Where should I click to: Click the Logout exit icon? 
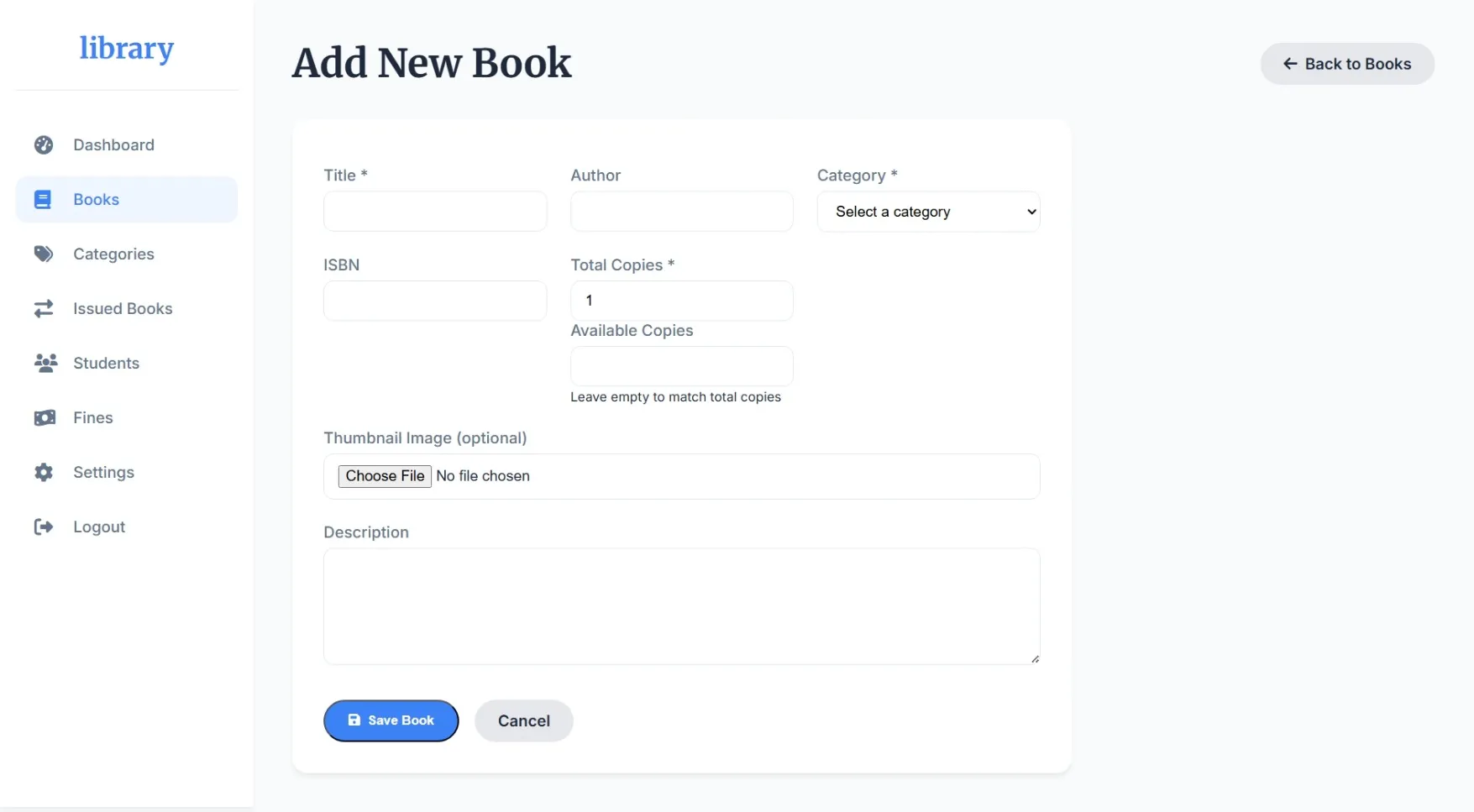tap(44, 526)
